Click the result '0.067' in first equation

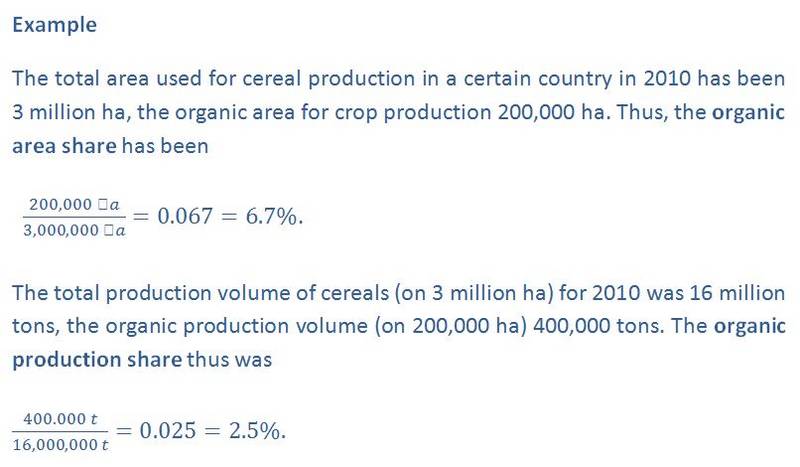click(185, 216)
